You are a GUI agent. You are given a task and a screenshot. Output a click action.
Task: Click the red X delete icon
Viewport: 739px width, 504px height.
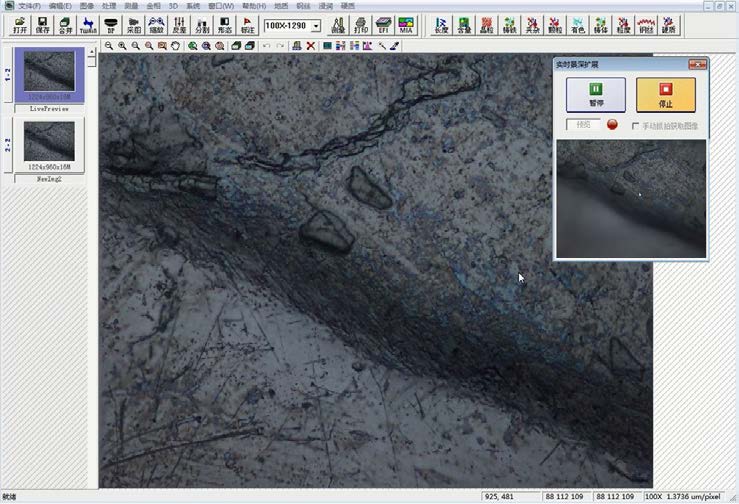click(x=311, y=46)
